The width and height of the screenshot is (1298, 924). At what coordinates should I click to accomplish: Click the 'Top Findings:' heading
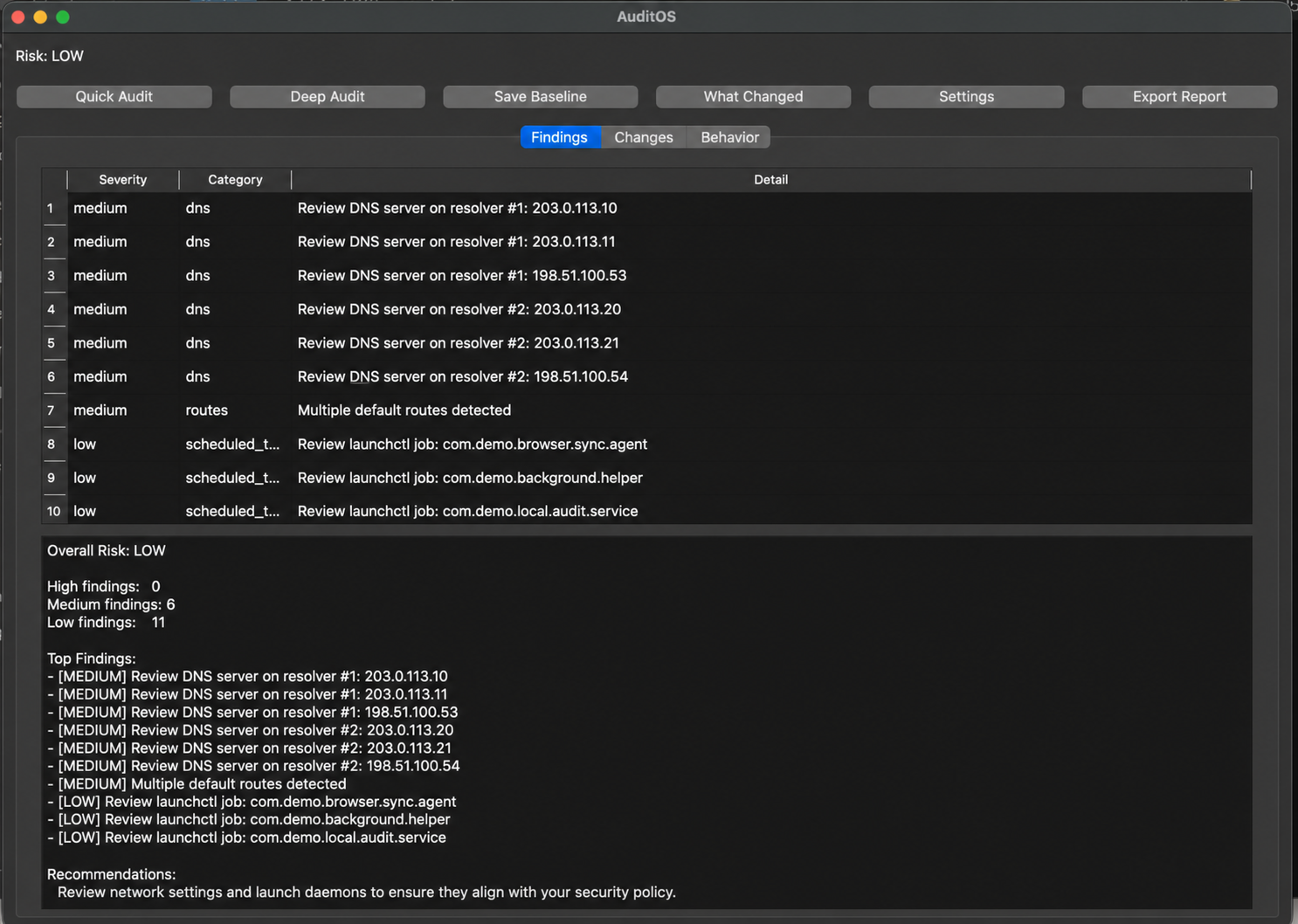pos(92,659)
